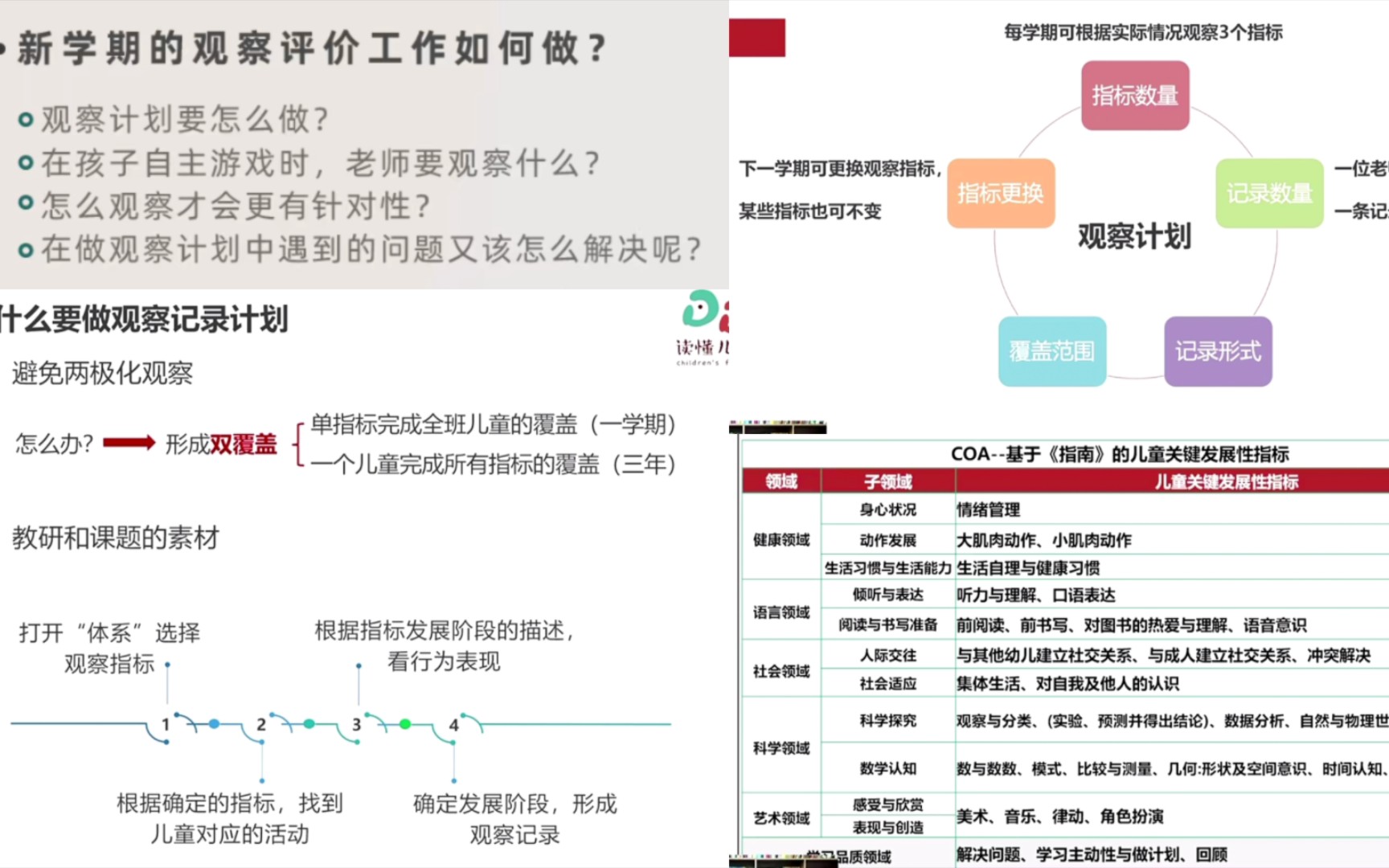Select the 阅读与书写准备 cell
1389x868 pixels.
(x=888, y=624)
